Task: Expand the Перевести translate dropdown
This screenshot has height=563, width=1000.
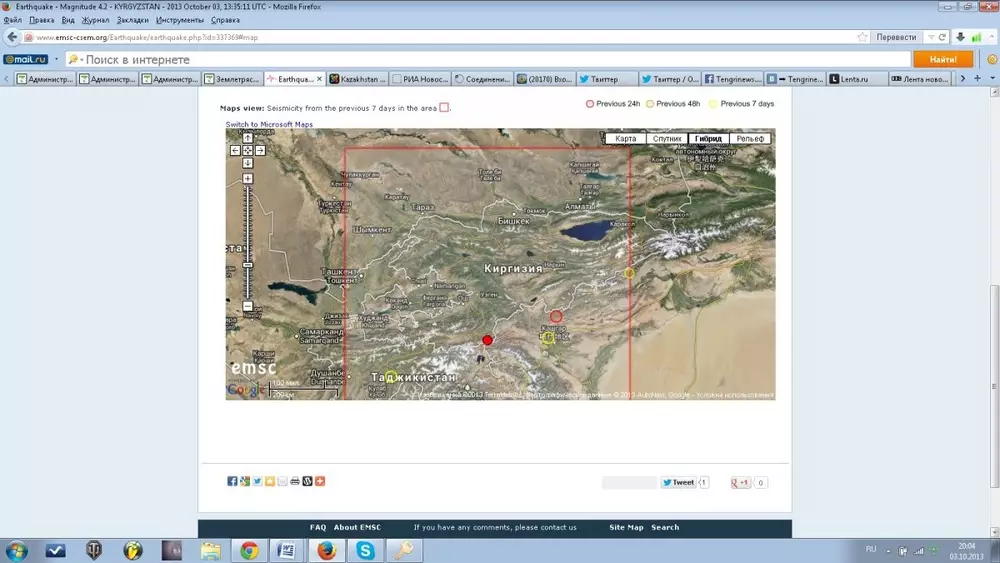Action: (x=922, y=37)
